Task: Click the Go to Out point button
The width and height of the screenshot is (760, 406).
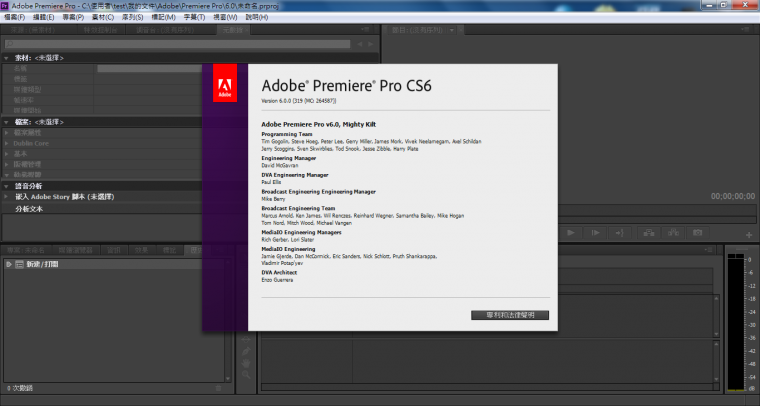Action: click(619, 233)
